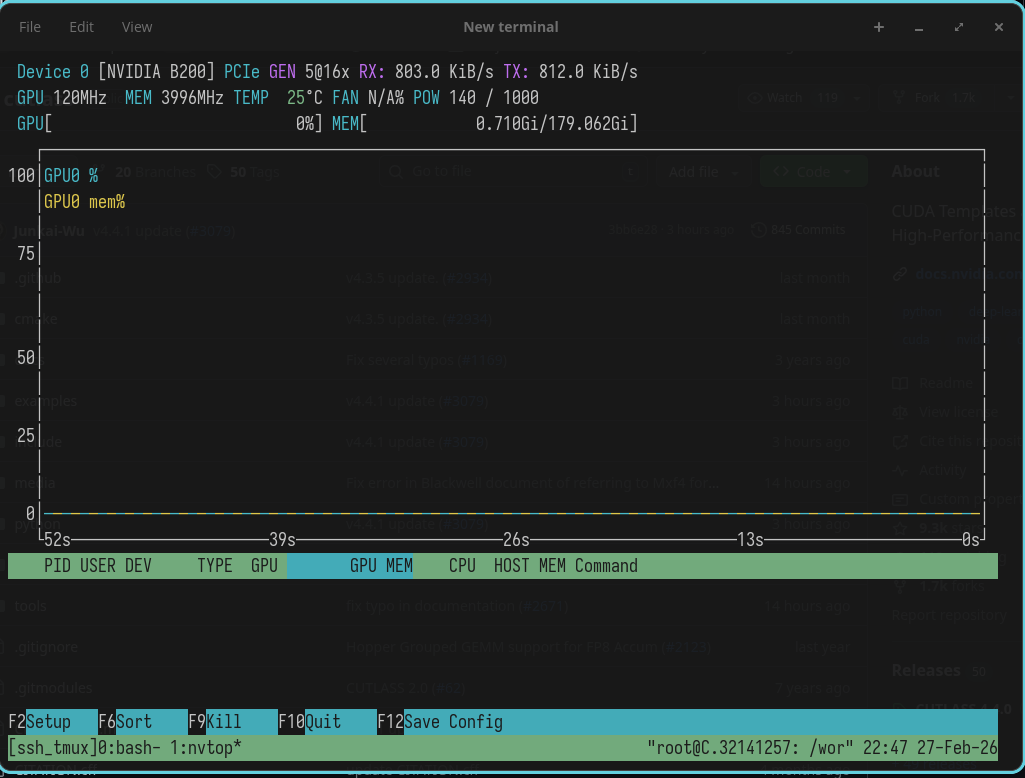Open the Edit menu
Screen dimensions: 1025x778
82,27
